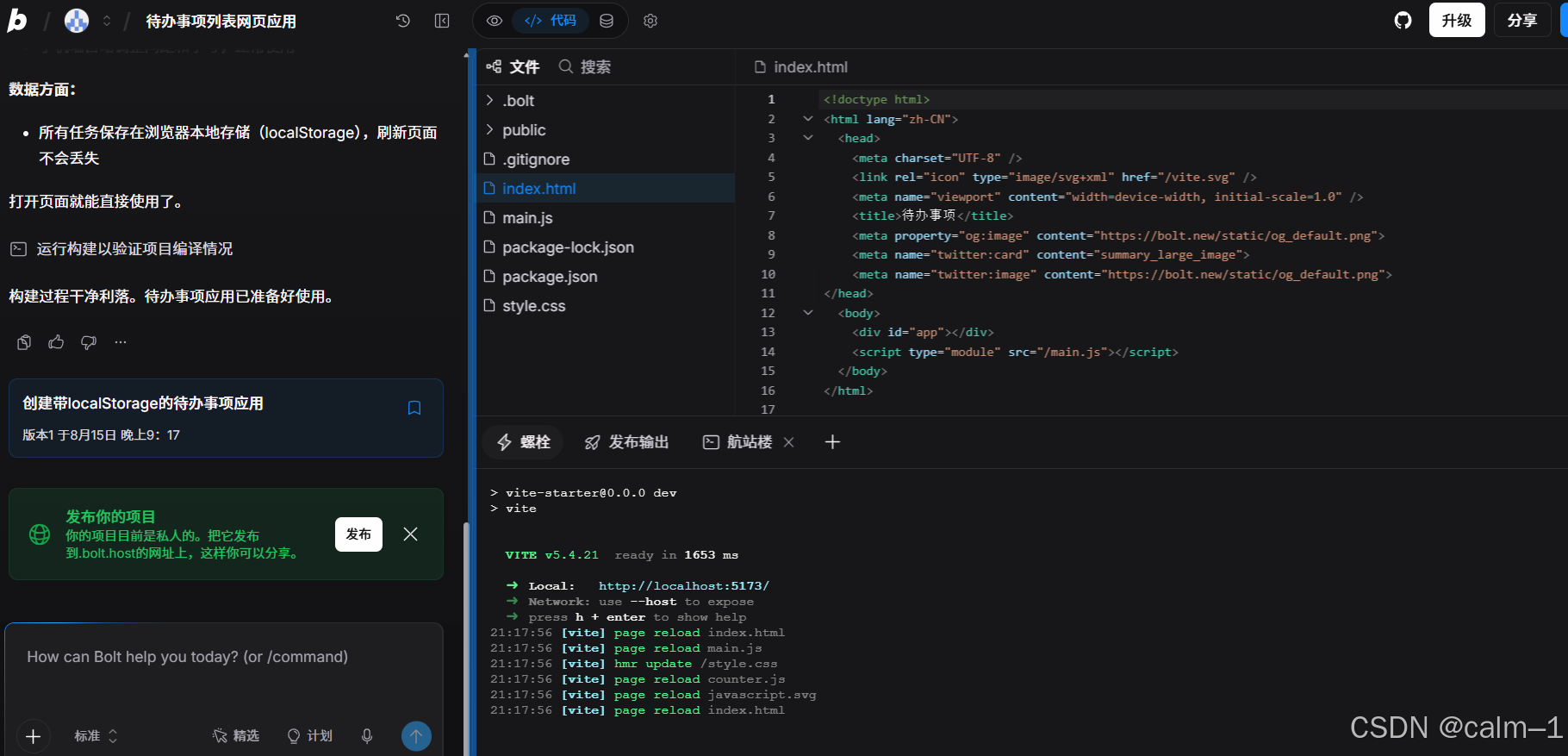This screenshot has height=756, width=1568.
Task: Select index.html in file tree
Action: 606,189
